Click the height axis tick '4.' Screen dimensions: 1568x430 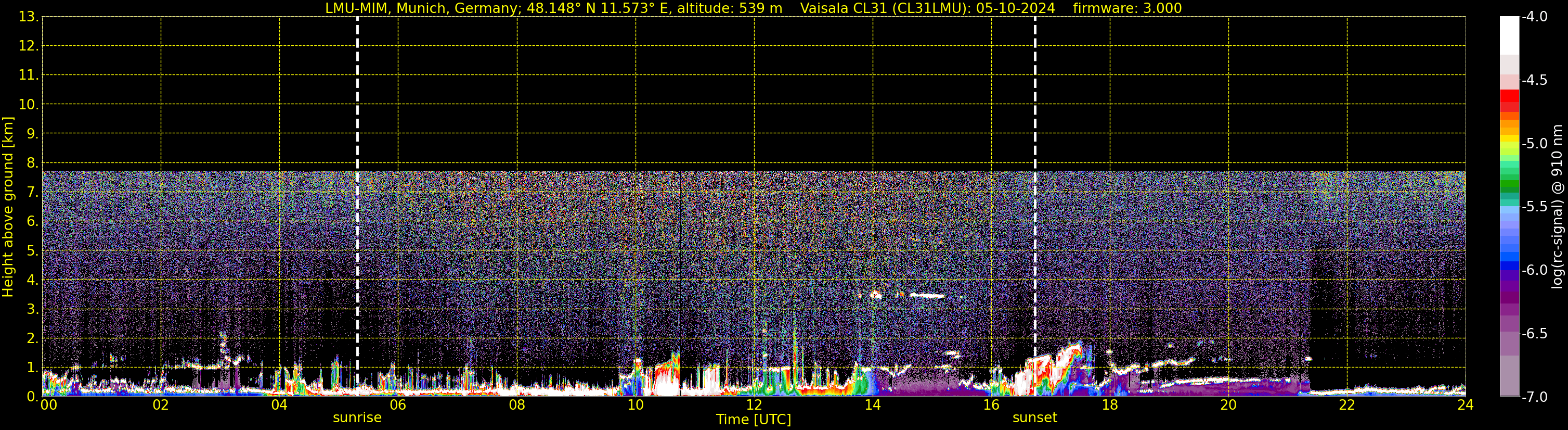[32, 280]
